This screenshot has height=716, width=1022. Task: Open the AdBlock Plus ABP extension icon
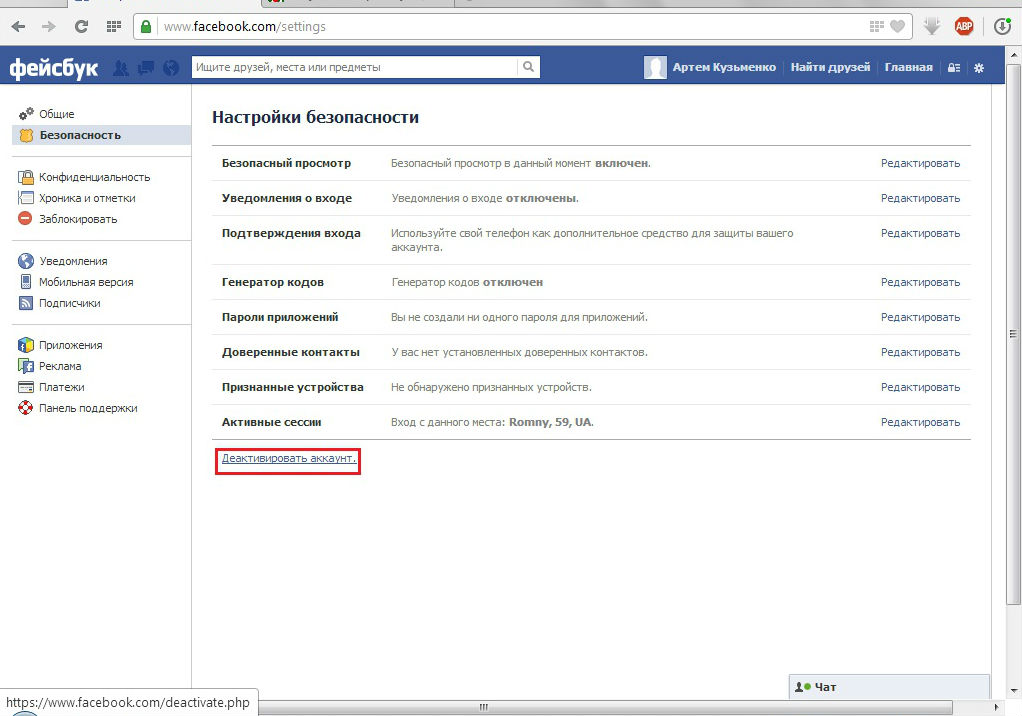(964, 27)
